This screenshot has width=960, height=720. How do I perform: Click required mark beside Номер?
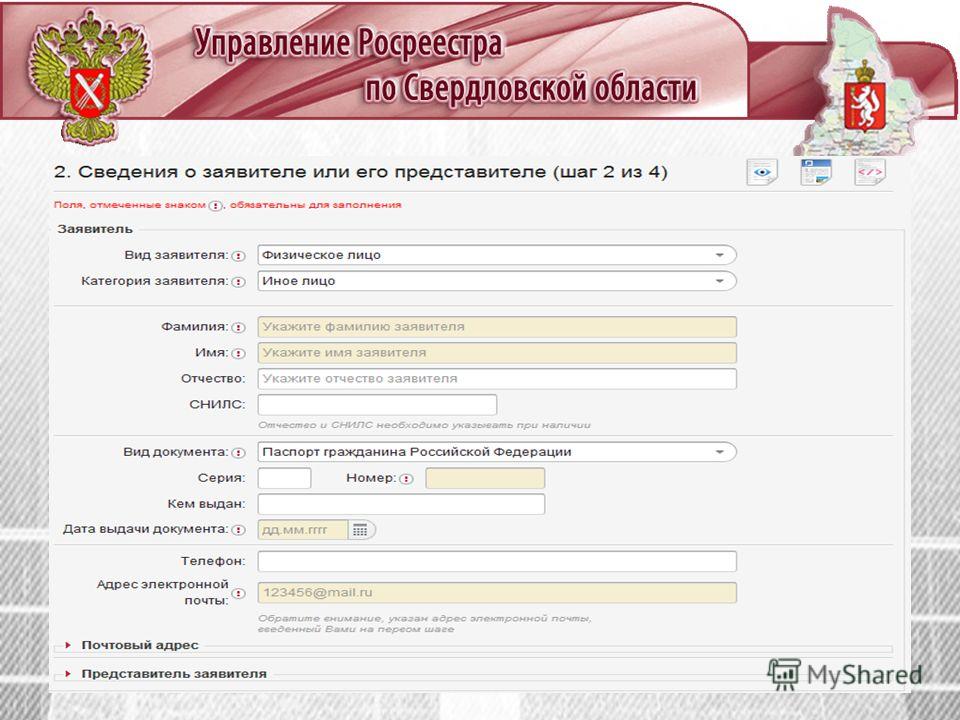tap(406, 479)
